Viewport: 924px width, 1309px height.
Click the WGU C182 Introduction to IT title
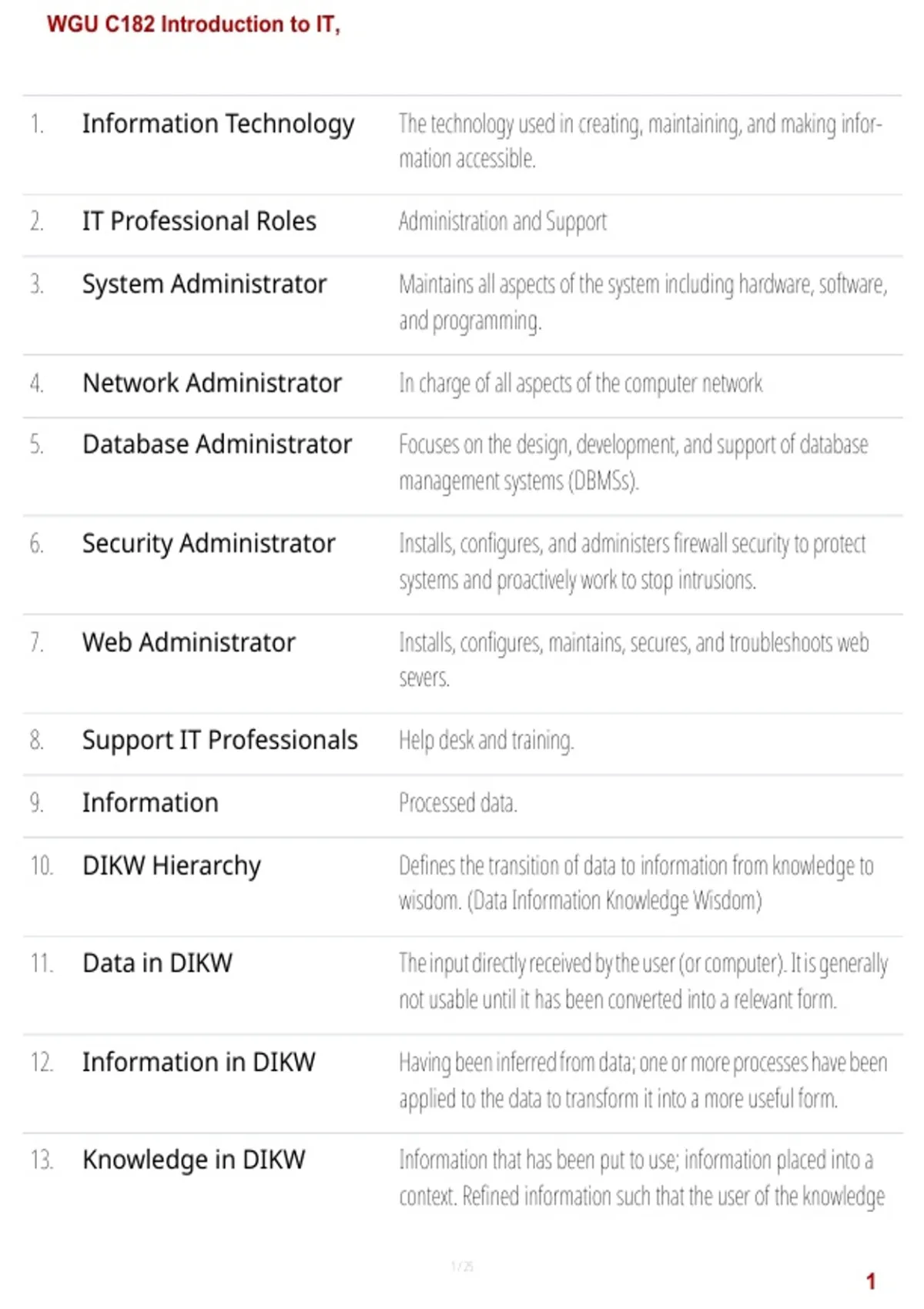tap(193, 25)
